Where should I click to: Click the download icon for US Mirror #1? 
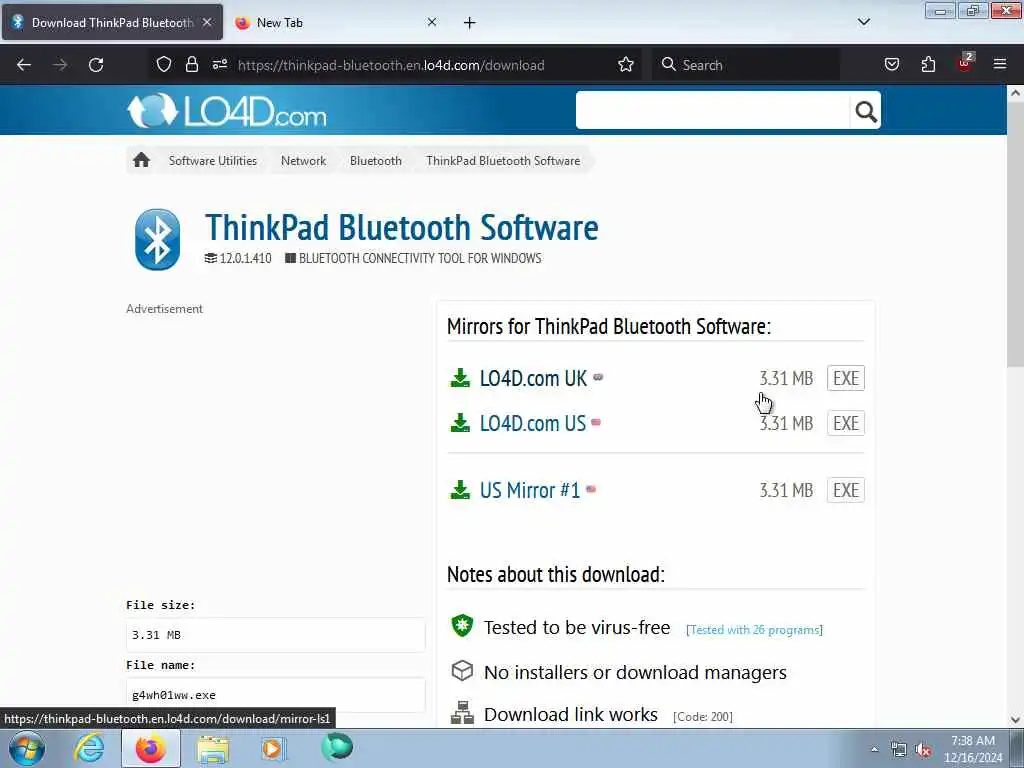(x=460, y=490)
